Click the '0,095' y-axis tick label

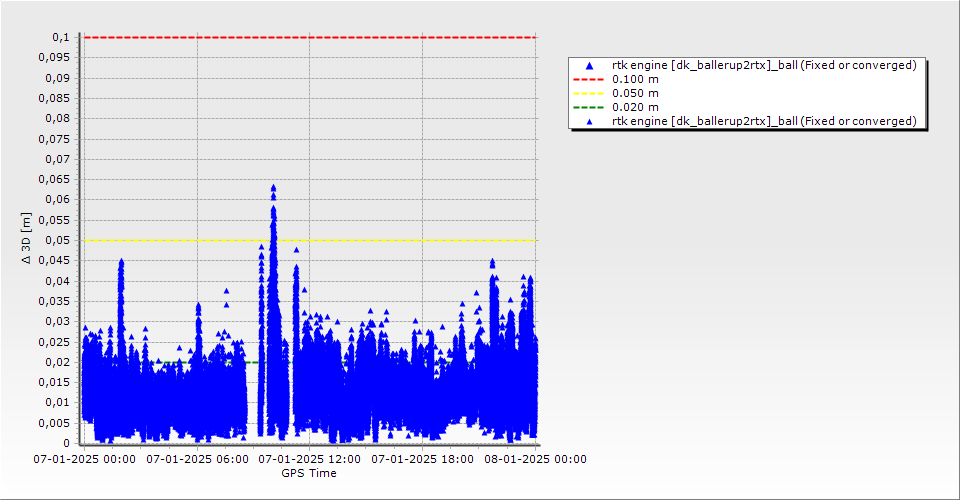[x=54, y=58]
